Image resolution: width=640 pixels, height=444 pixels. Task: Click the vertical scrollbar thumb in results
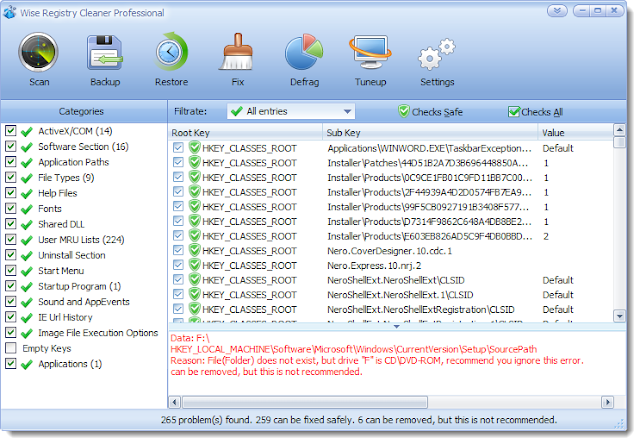pyautogui.click(x=619, y=142)
